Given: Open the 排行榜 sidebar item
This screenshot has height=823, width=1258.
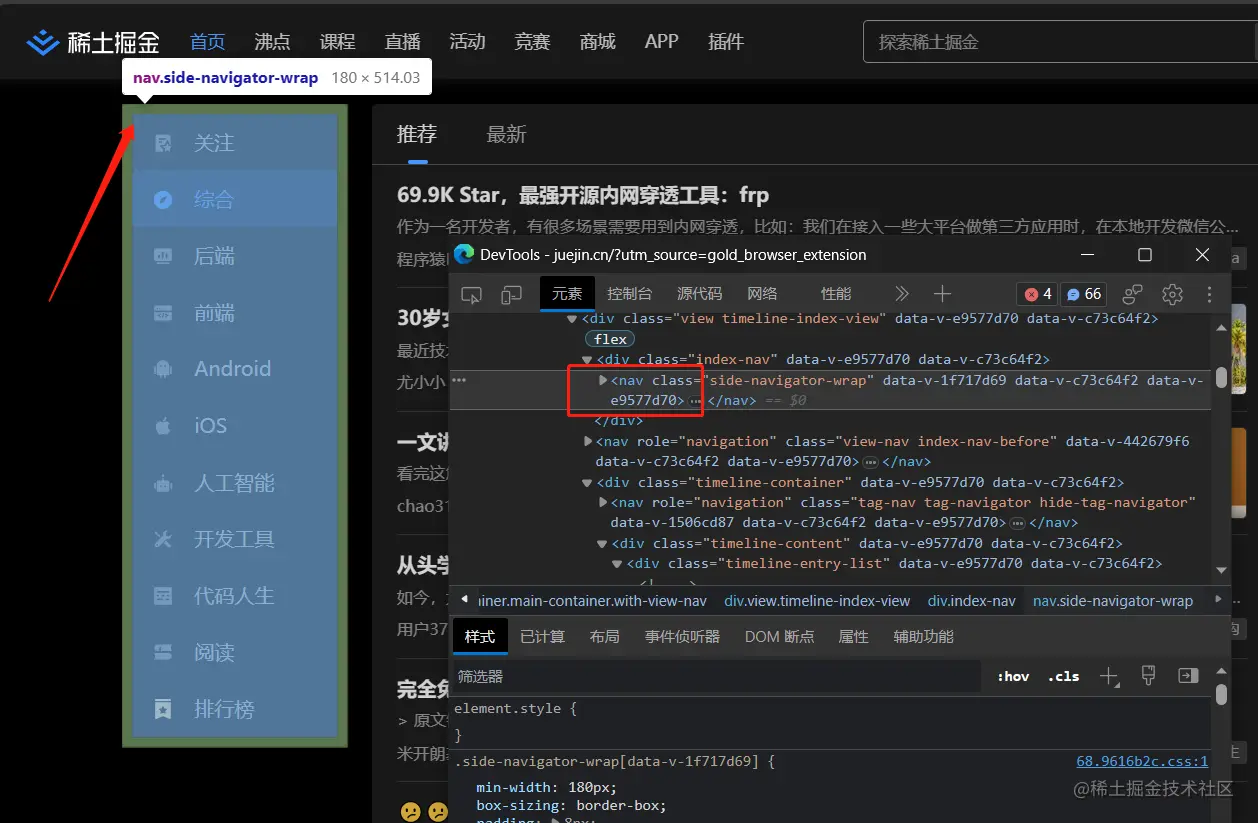Looking at the screenshot, I should pos(235,709).
